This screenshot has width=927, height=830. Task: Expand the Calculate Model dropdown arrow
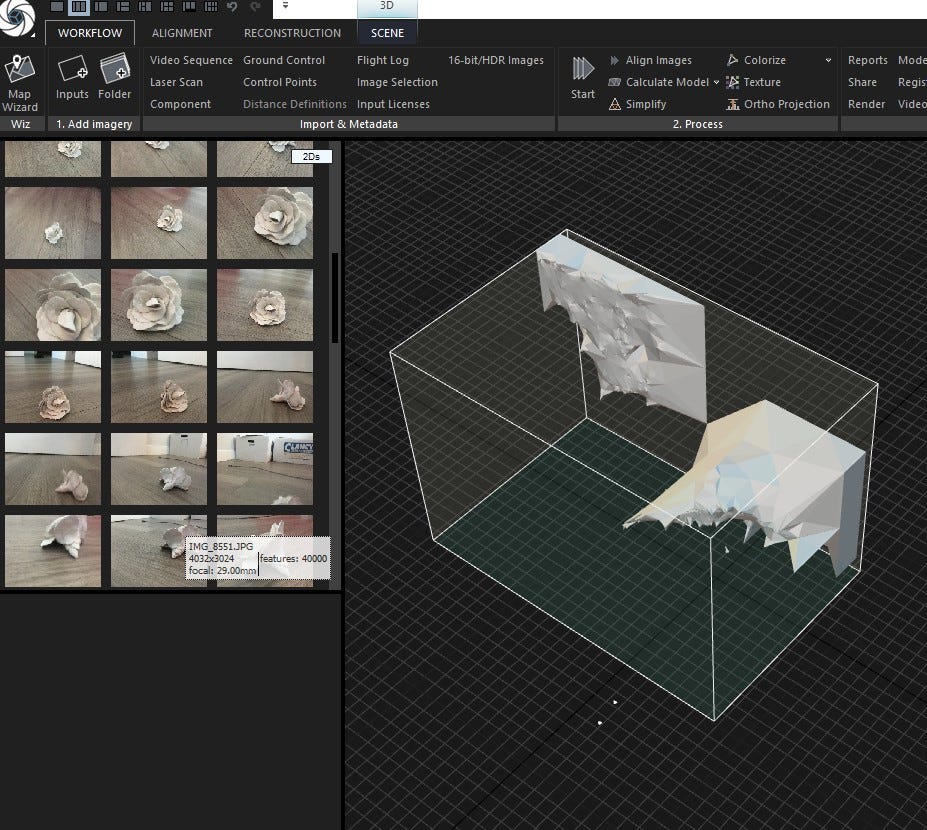pyautogui.click(x=717, y=82)
